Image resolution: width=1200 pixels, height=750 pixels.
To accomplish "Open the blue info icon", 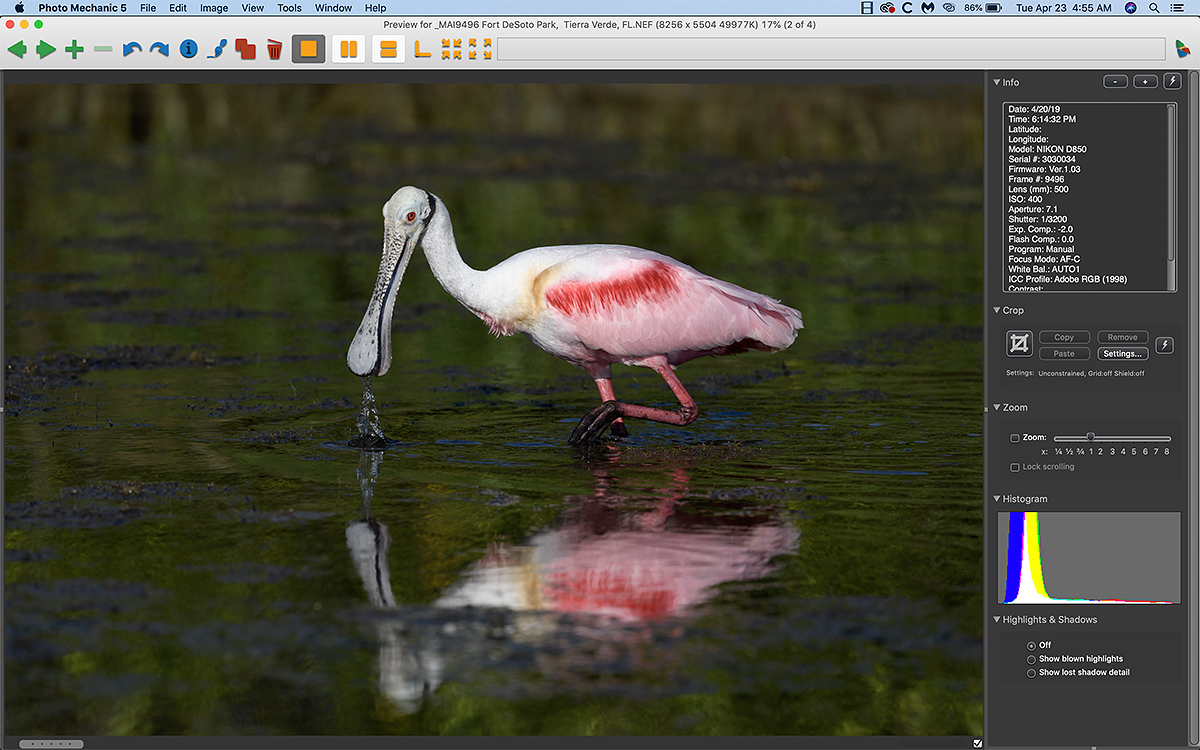I will coord(188,49).
